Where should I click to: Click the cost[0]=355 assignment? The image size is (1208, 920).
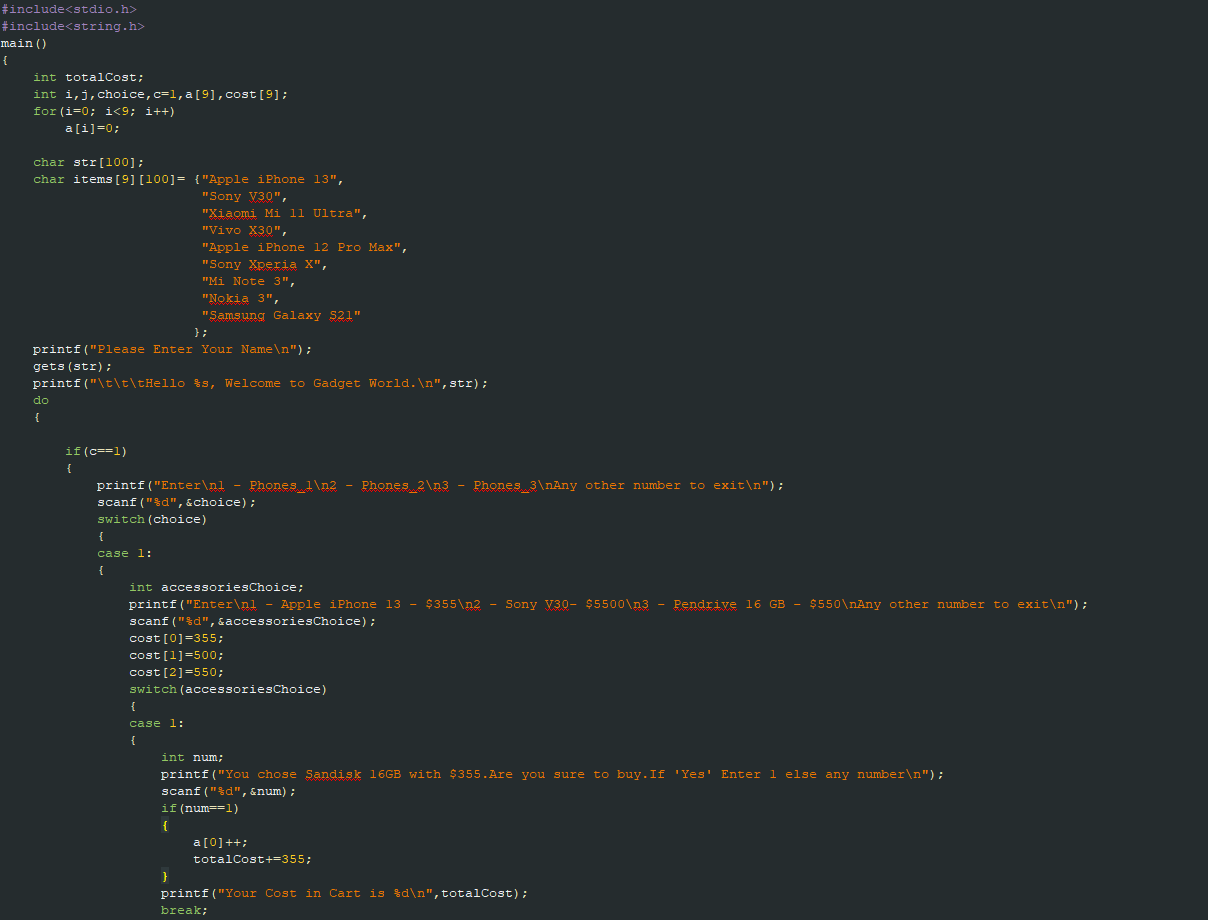(164, 637)
